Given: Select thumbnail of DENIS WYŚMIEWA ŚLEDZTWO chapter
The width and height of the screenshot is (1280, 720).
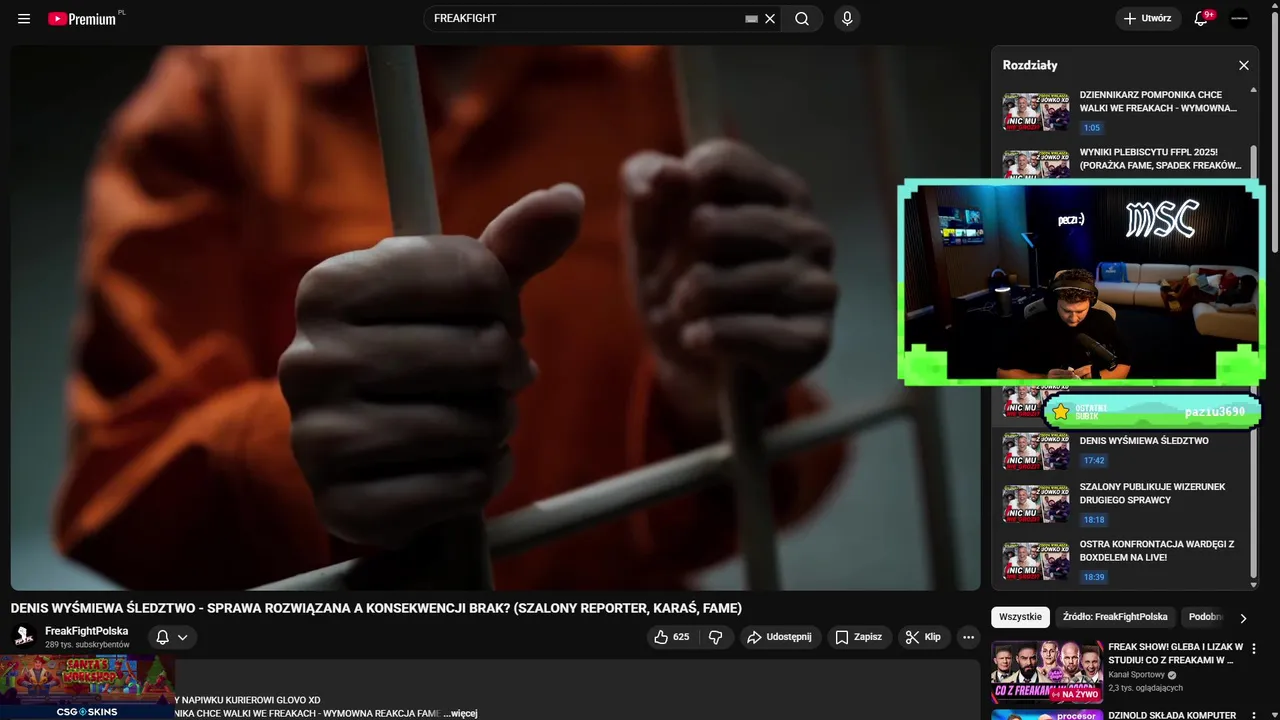Looking at the screenshot, I should coord(1036,452).
